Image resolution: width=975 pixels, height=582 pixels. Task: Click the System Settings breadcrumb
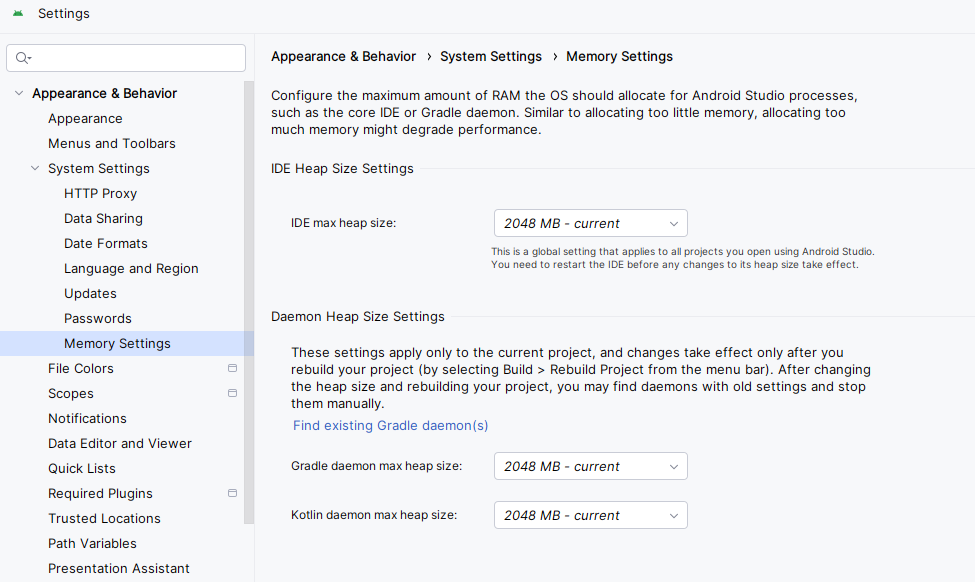tap(491, 57)
